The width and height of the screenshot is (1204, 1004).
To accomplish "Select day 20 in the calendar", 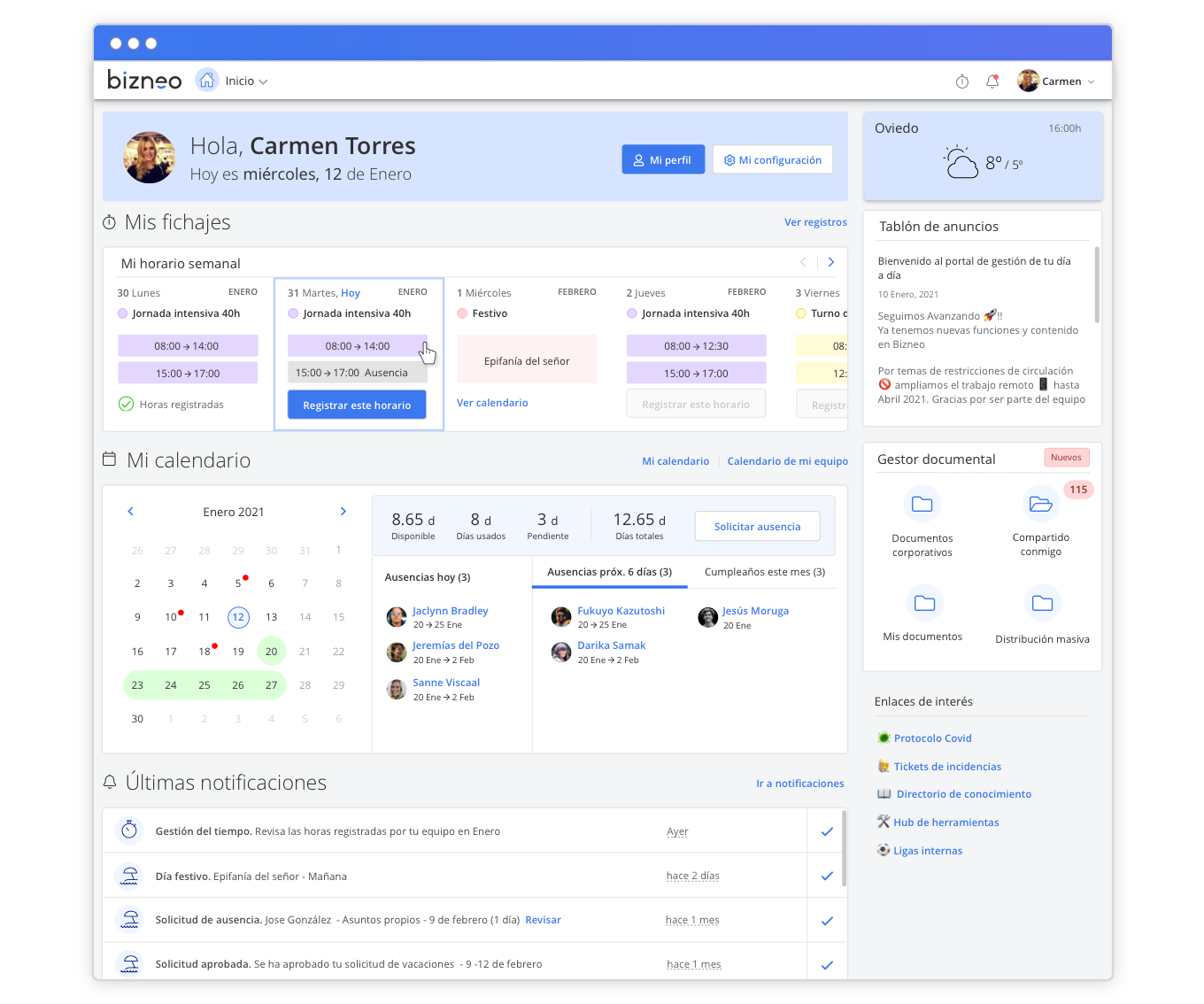I will [x=272, y=651].
